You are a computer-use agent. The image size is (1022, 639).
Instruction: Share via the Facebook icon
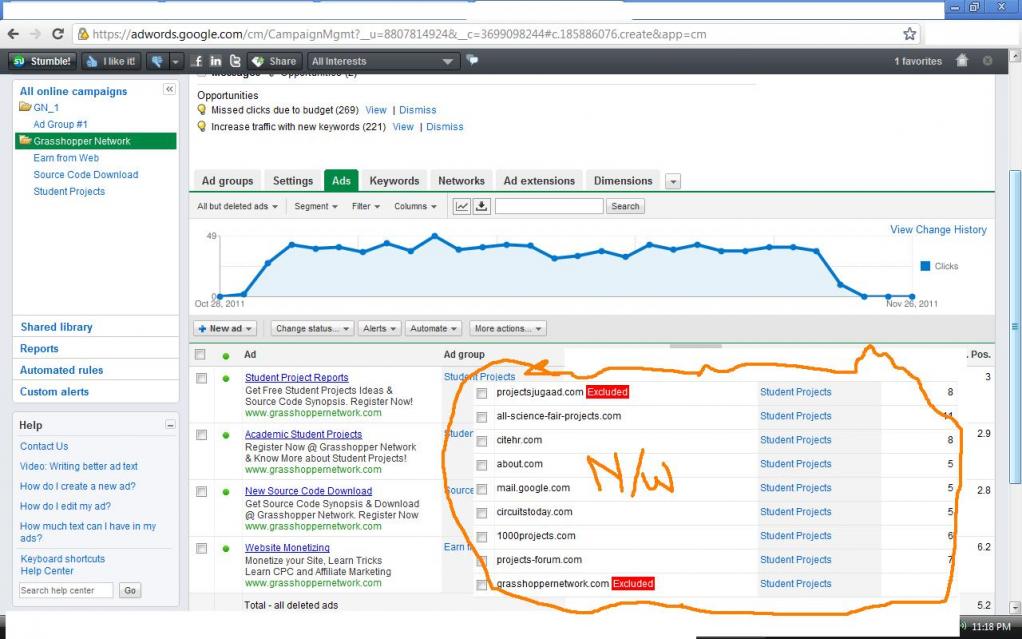196,61
